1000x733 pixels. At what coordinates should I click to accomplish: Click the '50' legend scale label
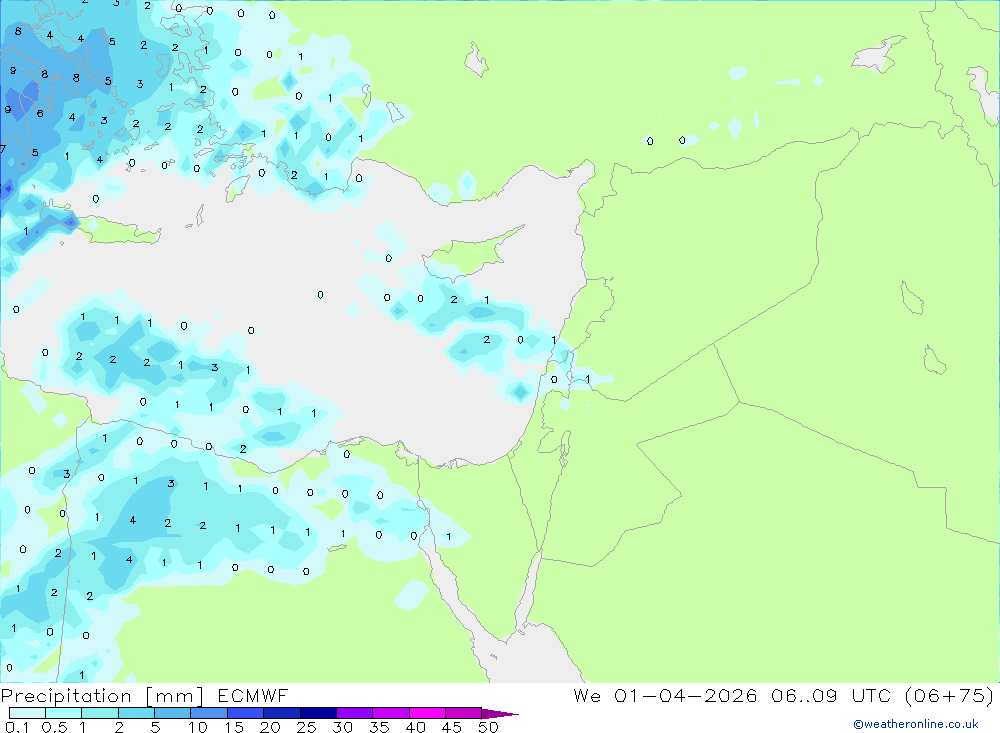point(488,727)
